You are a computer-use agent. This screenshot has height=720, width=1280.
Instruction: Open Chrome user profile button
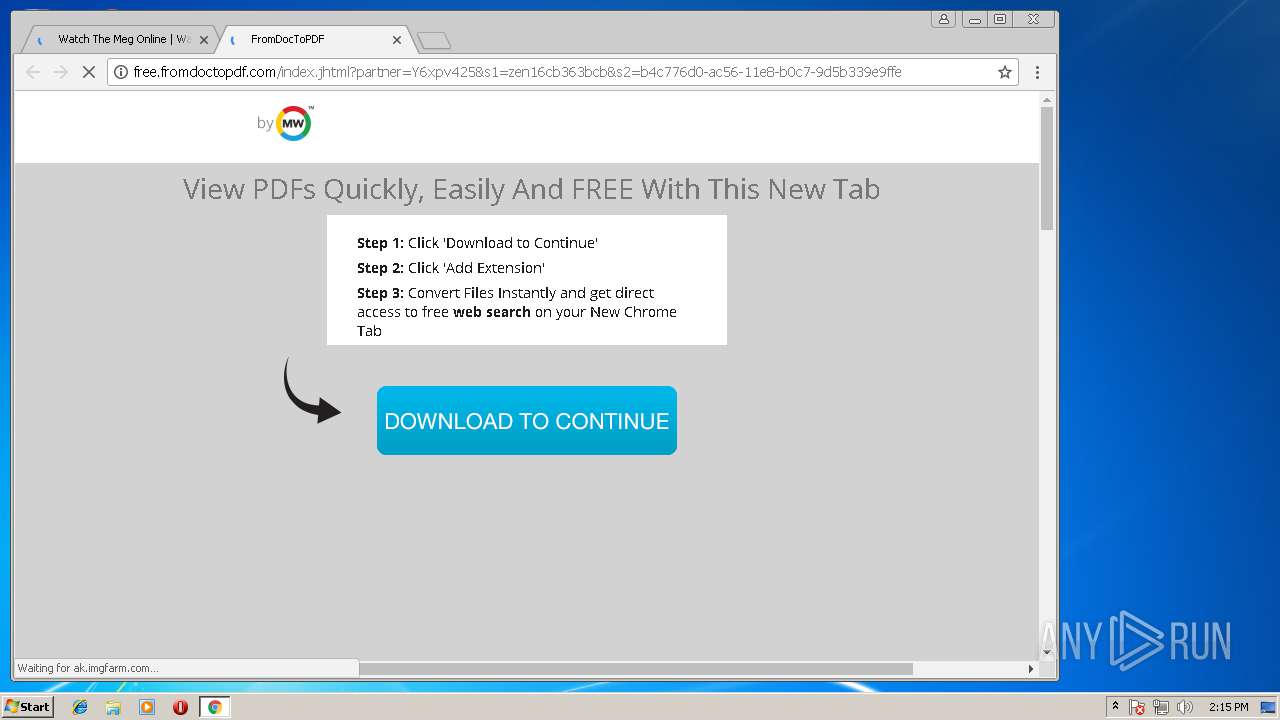pyautogui.click(x=943, y=19)
